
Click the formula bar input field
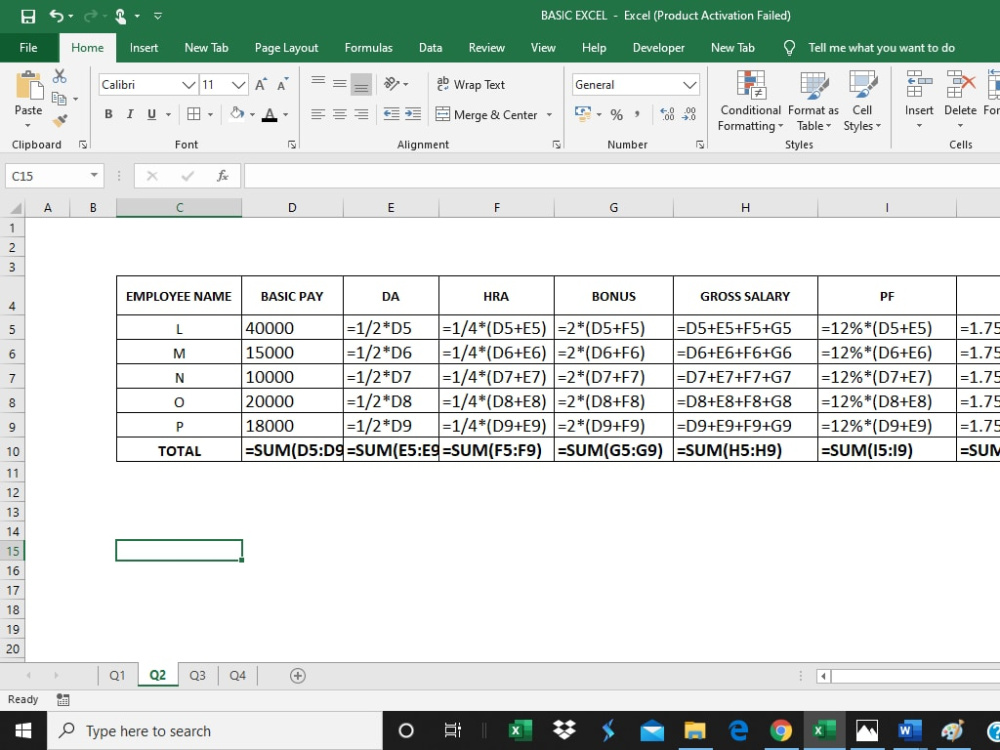coord(622,176)
